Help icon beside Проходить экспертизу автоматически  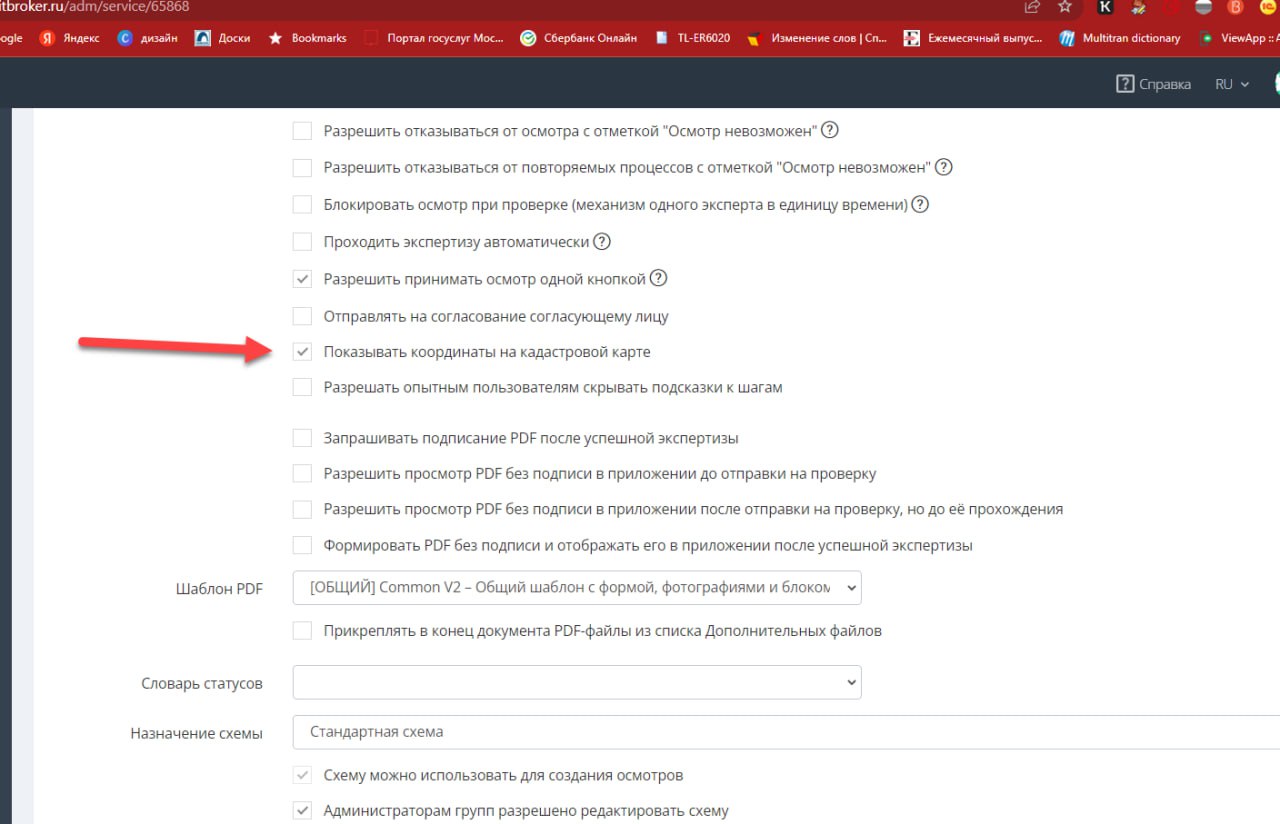[601, 241]
